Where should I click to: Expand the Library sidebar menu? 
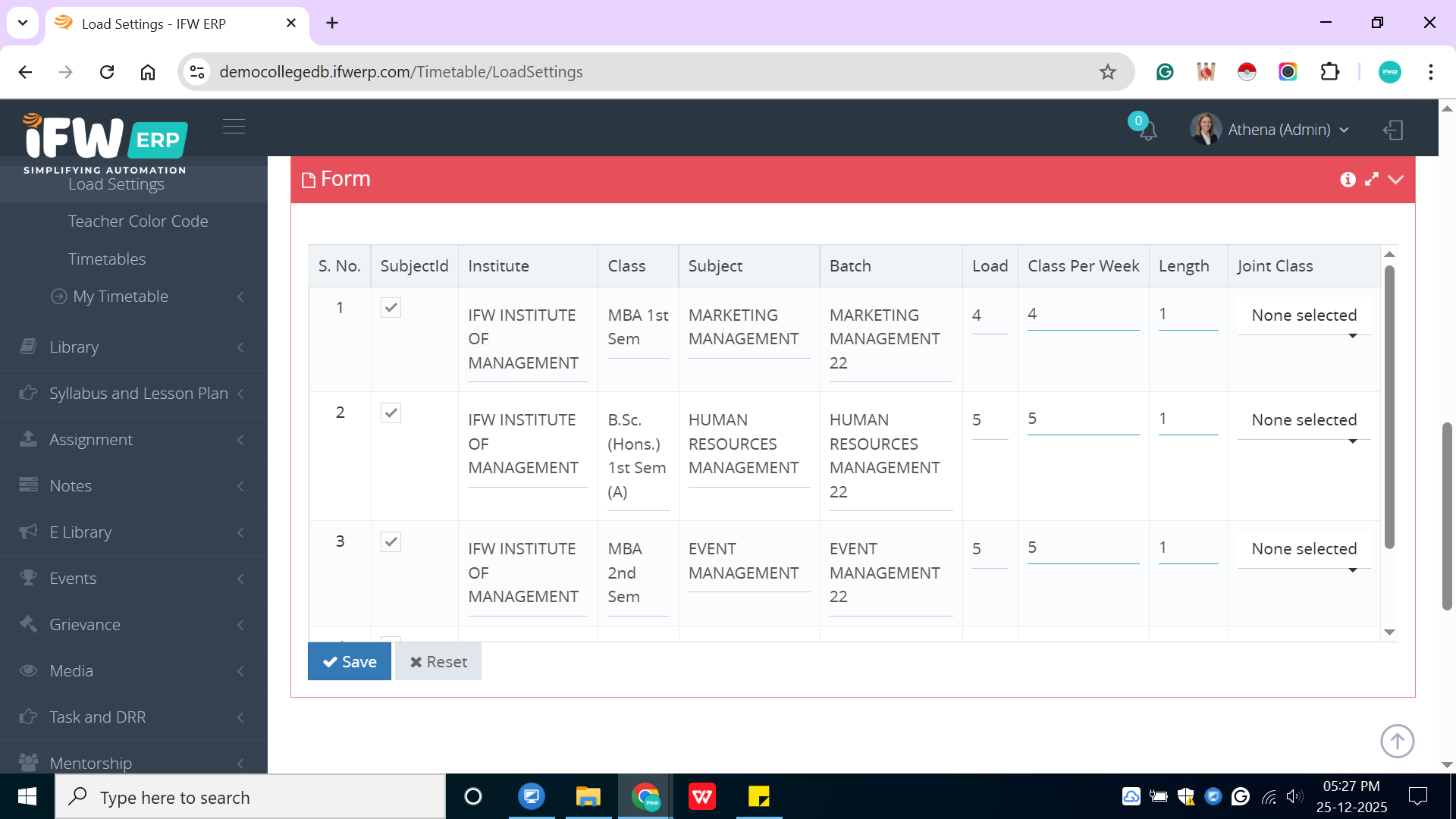click(74, 347)
